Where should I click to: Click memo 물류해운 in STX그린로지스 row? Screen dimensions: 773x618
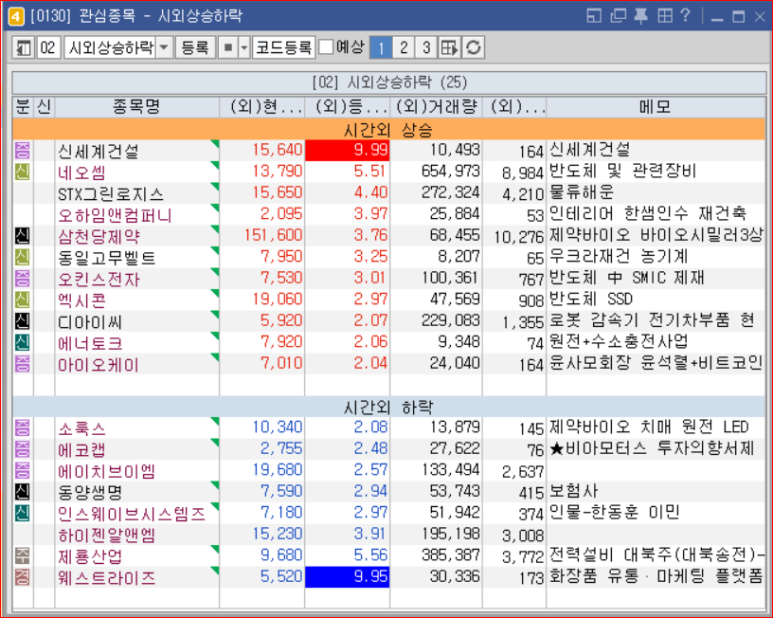[582, 192]
